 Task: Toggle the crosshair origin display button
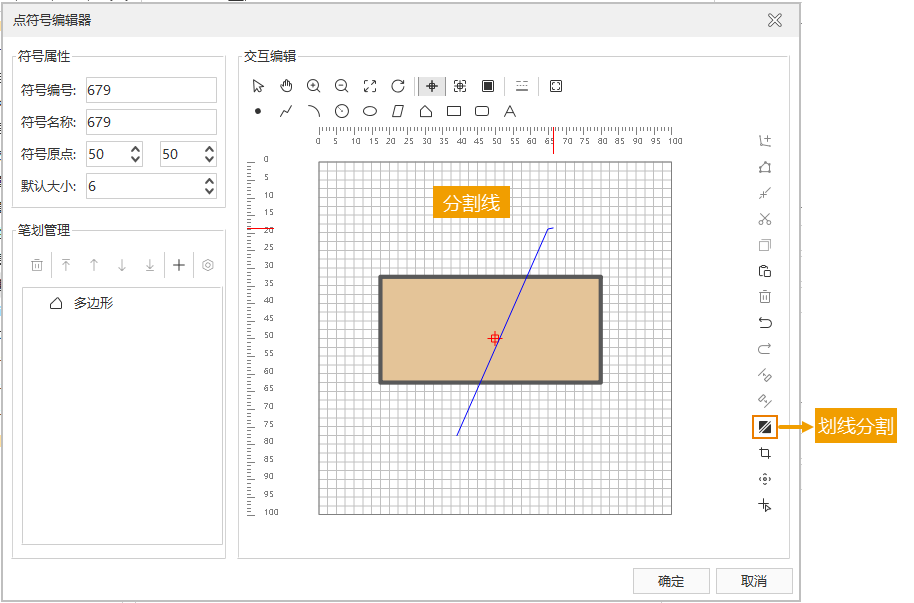[x=432, y=86]
